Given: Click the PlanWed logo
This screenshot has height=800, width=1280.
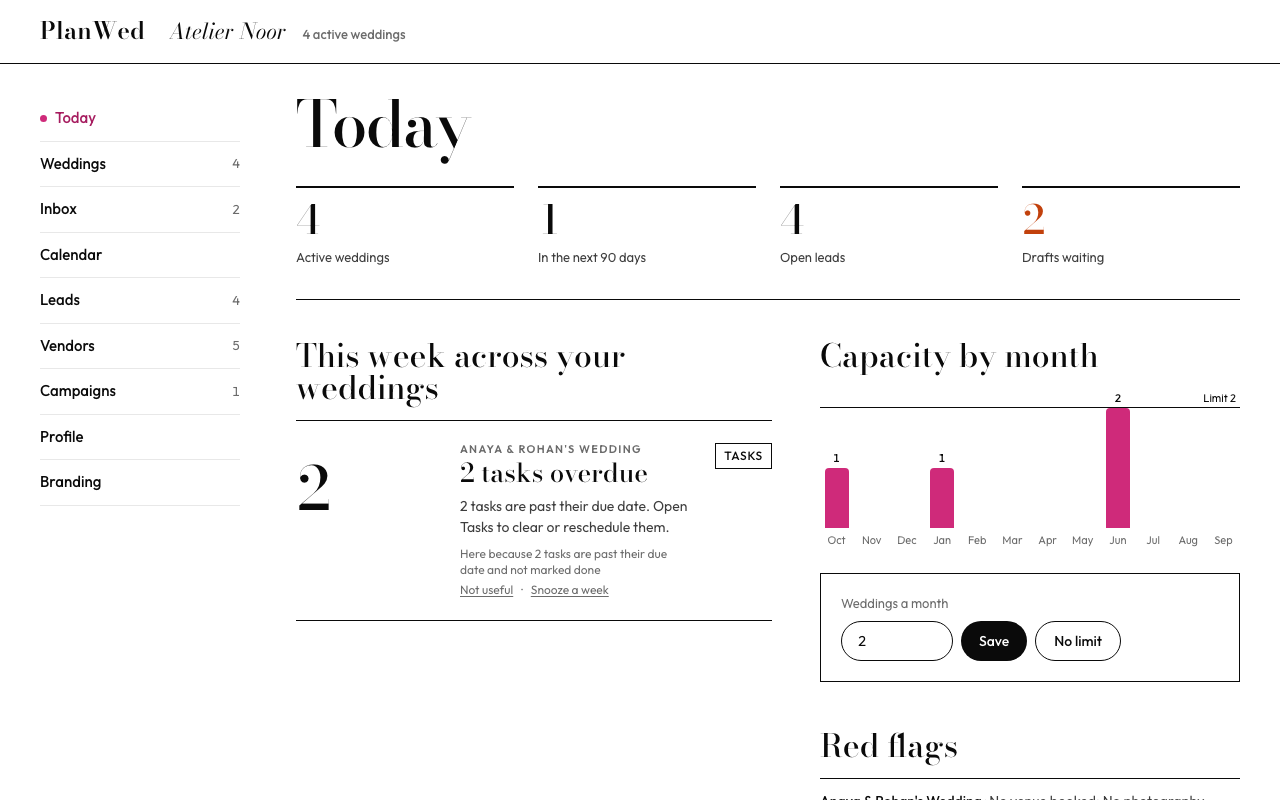Looking at the screenshot, I should click(93, 31).
